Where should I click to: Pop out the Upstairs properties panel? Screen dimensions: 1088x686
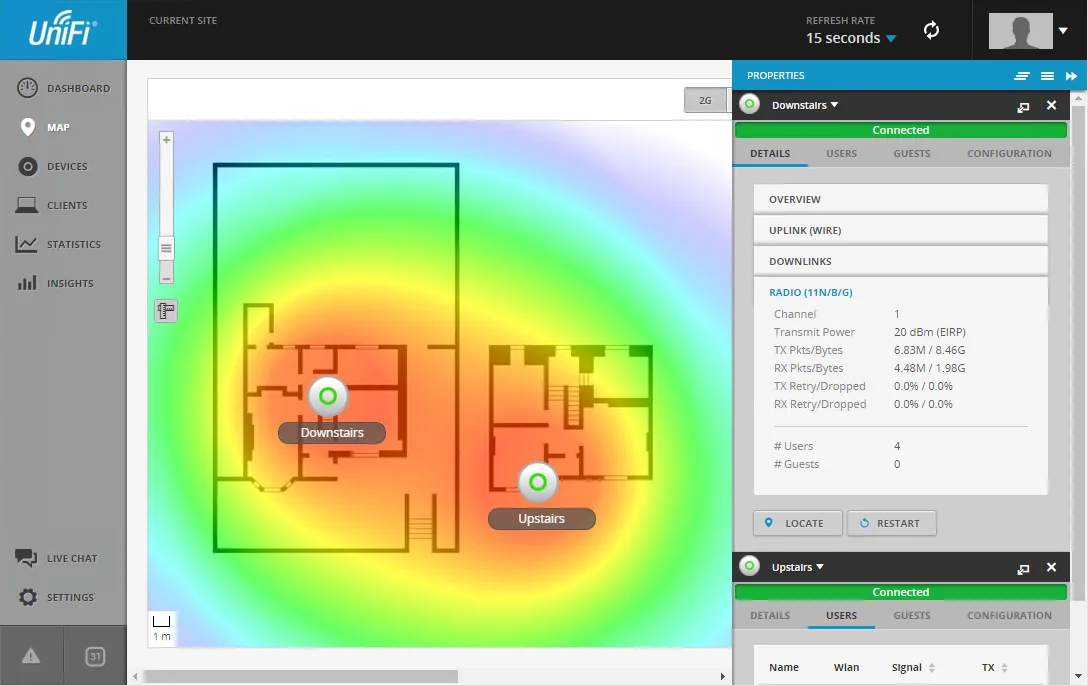1023,568
